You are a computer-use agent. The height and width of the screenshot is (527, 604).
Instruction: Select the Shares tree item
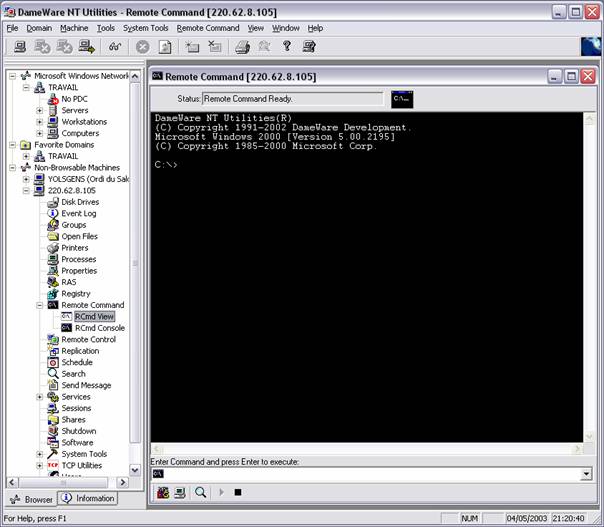tap(74, 420)
